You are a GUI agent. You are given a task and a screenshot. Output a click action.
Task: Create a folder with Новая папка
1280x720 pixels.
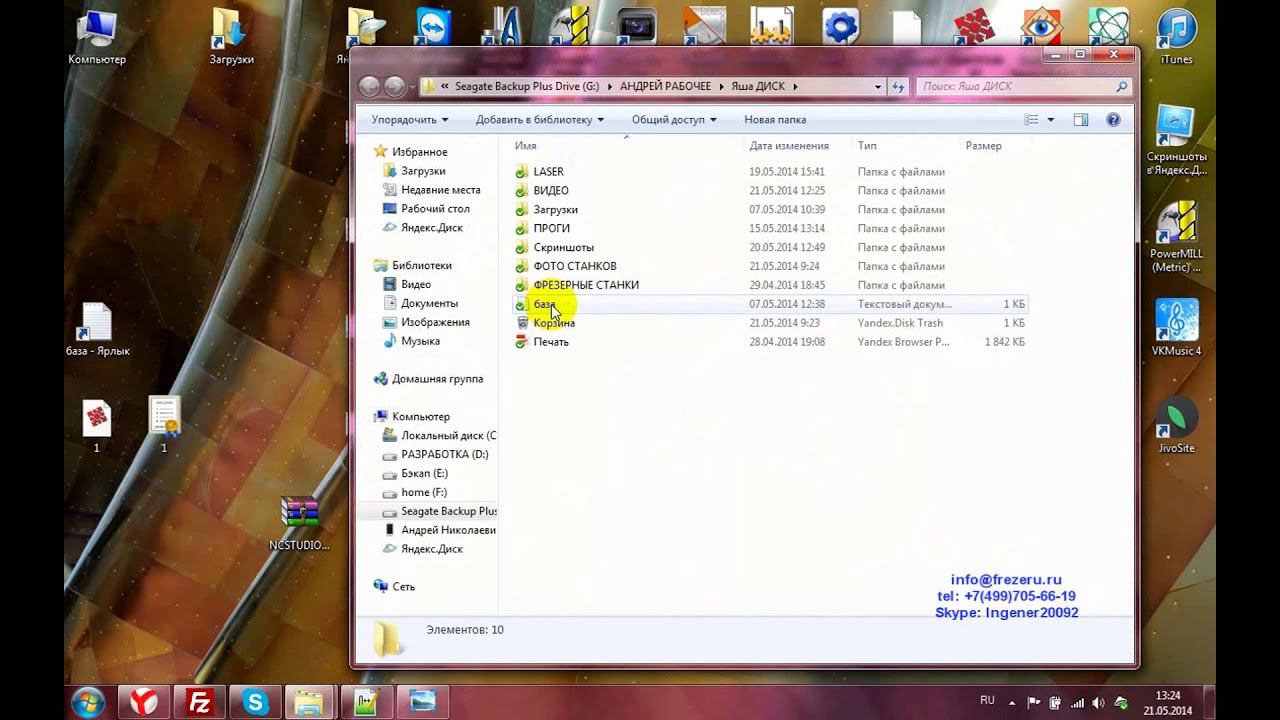click(x=775, y=120)
